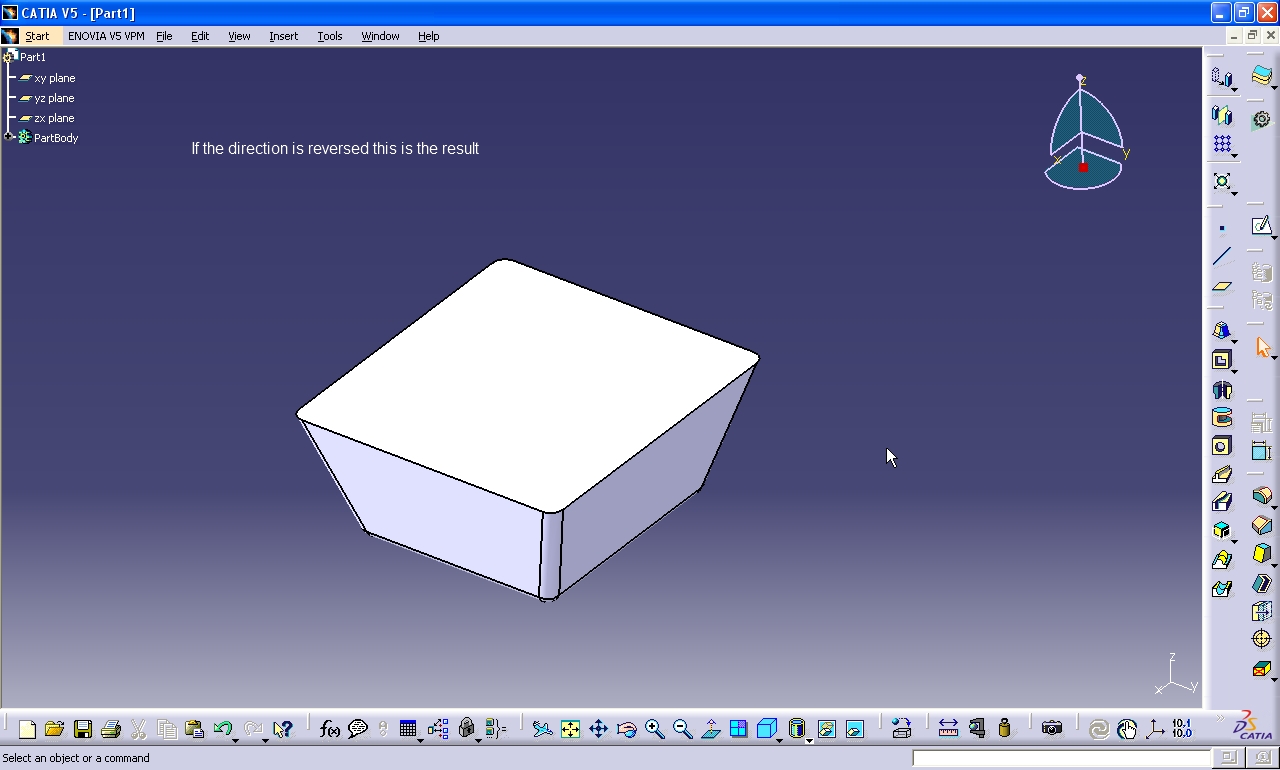Open the Tools menu

click(329, 36)
